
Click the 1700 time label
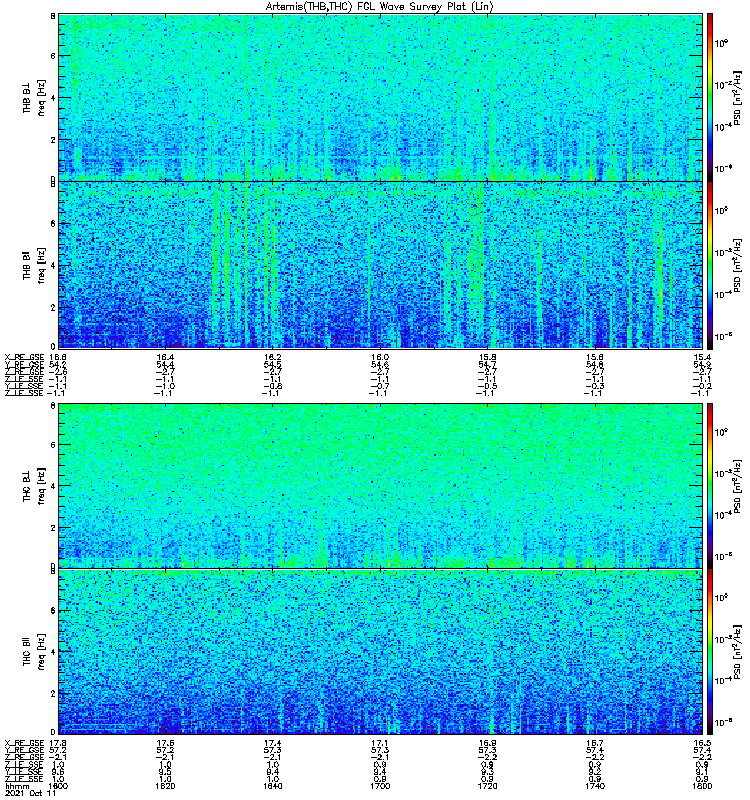point(380,786)
